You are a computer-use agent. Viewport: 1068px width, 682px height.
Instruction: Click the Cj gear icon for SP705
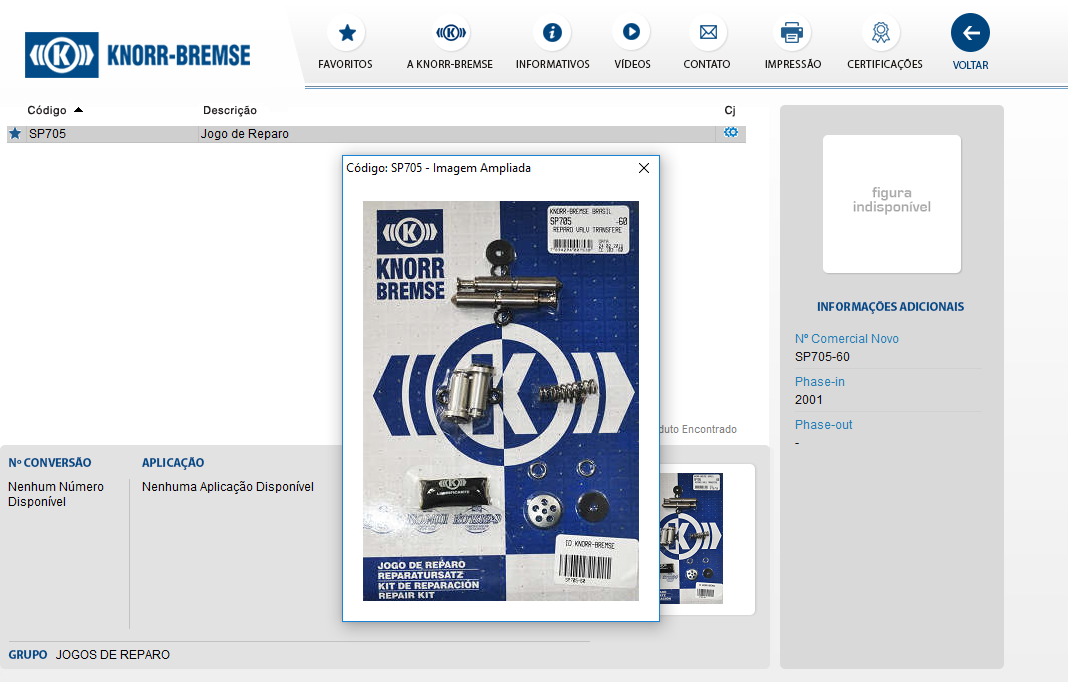pyautogui.click(x=731, y=132)
